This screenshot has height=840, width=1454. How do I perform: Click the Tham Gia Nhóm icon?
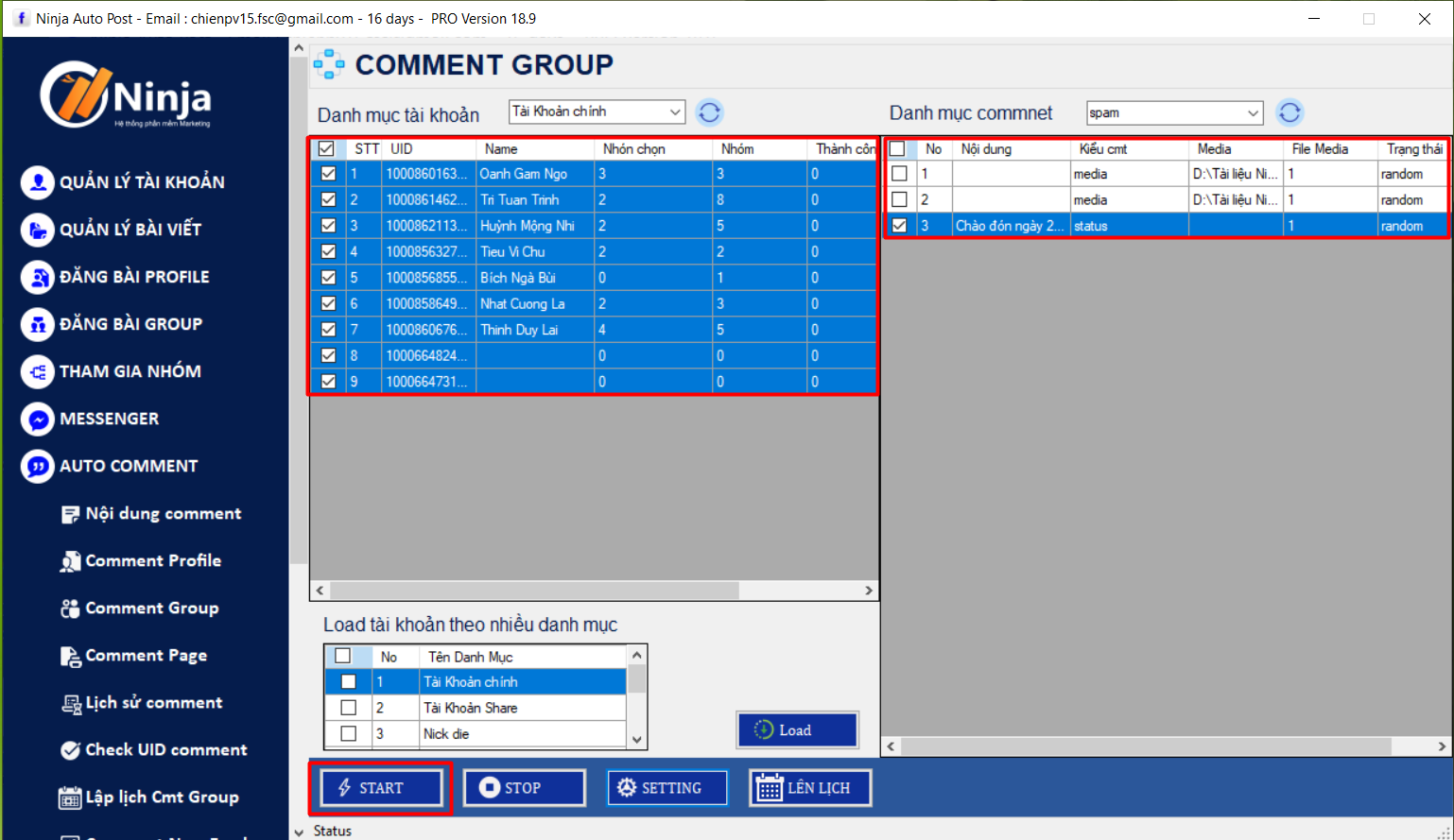(x=37, y=371)
